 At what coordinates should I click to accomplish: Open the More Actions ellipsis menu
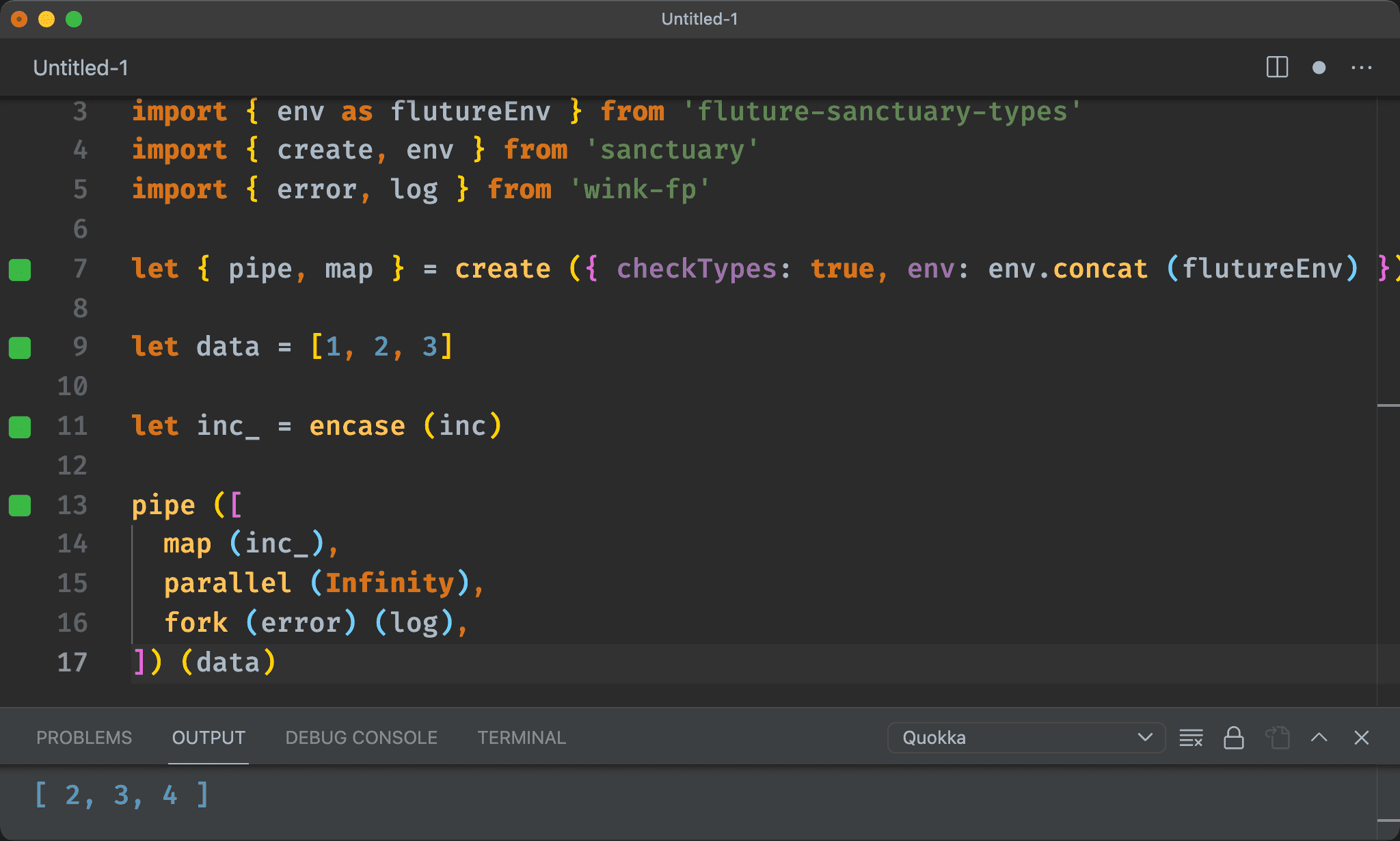[1361, 68]
